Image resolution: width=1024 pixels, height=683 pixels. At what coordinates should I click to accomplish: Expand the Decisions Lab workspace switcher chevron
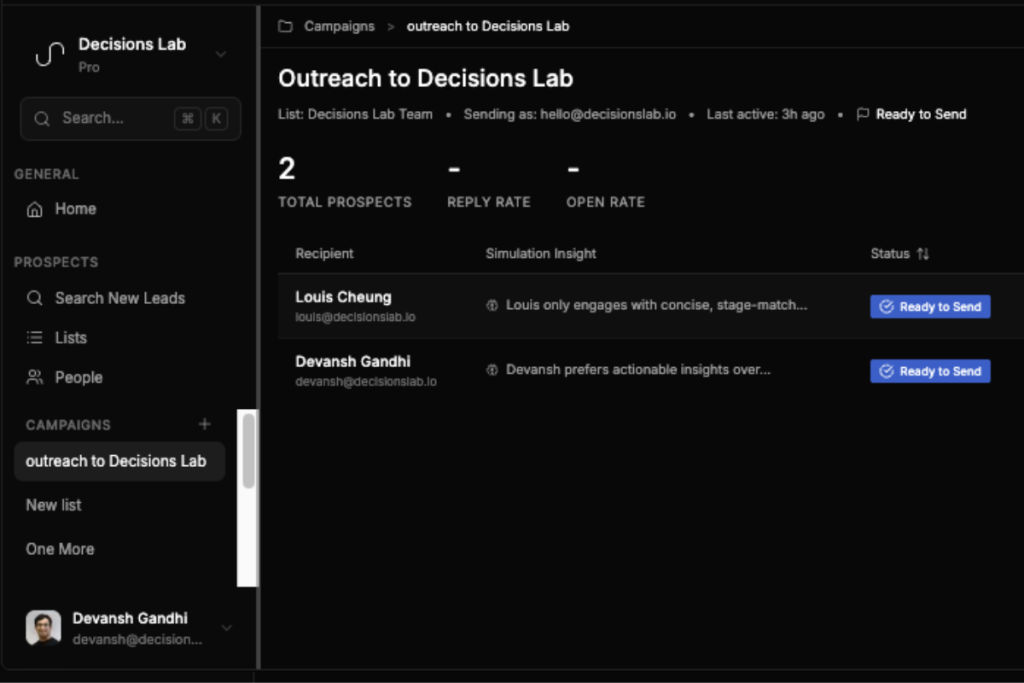tap(221, 54)
